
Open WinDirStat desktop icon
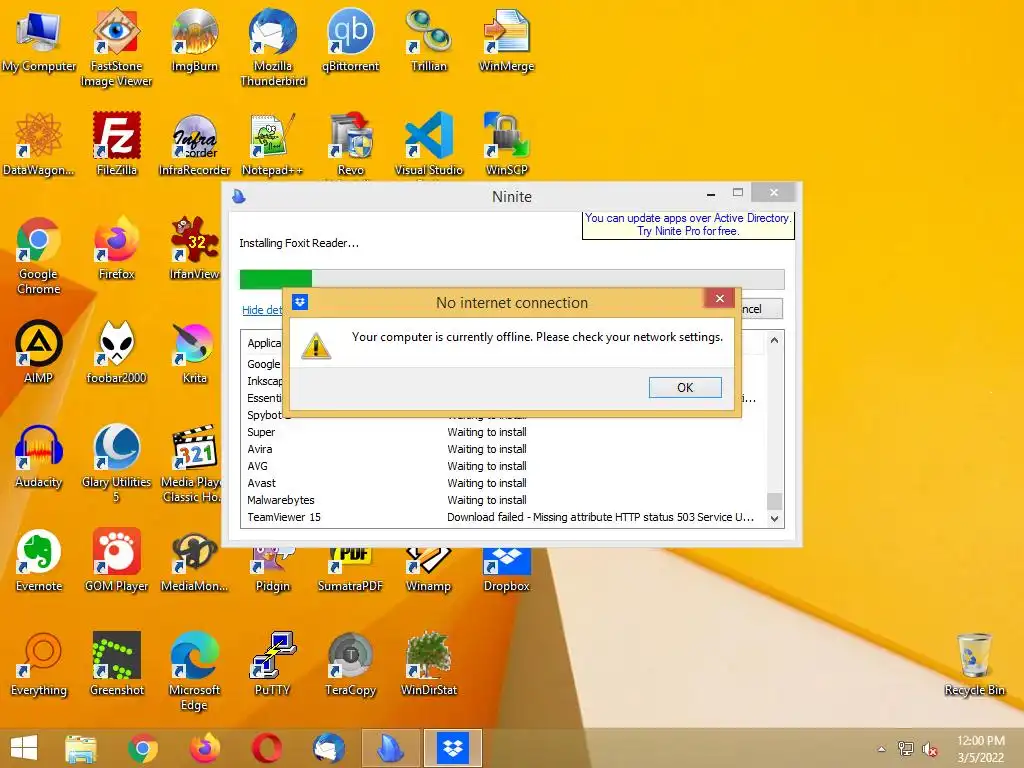pyautogui.click(x=428, y=665)
